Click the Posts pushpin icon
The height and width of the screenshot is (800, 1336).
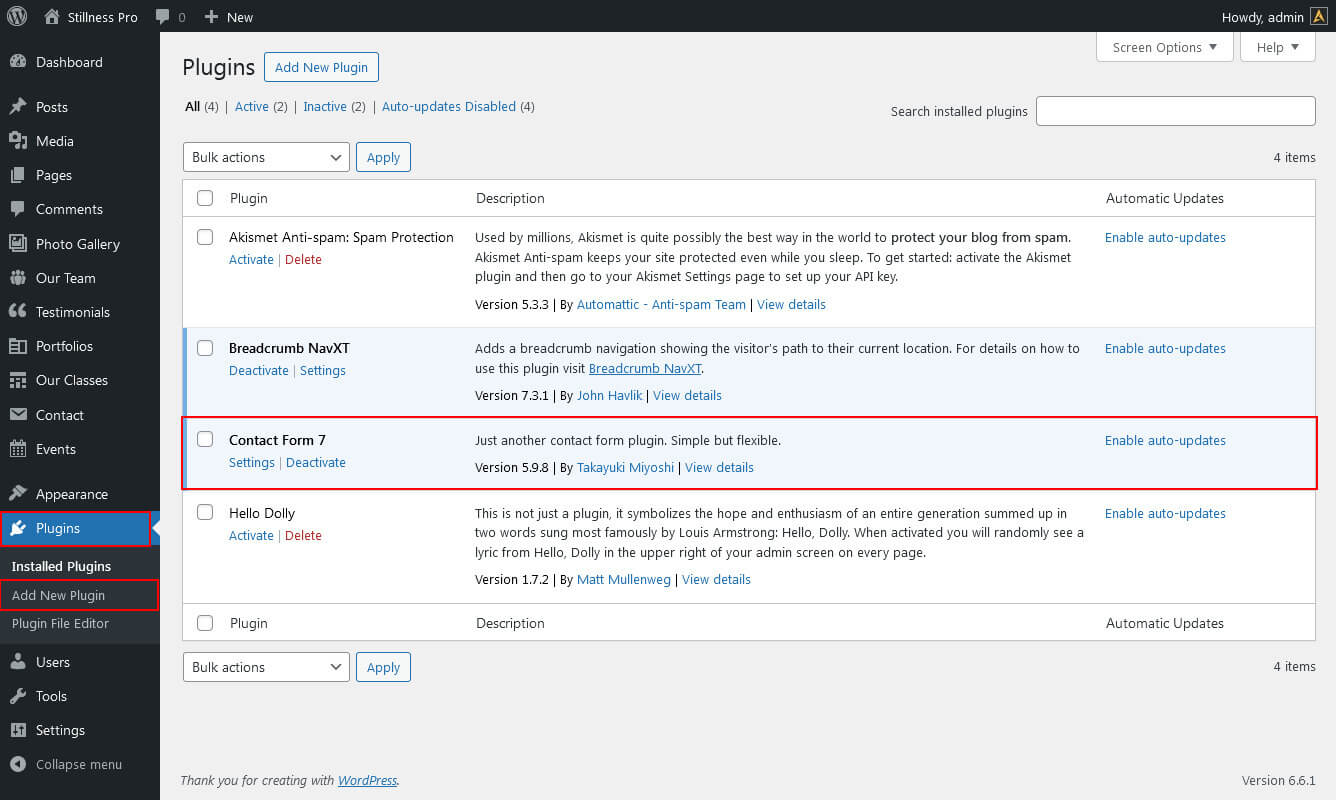point(18,107)
